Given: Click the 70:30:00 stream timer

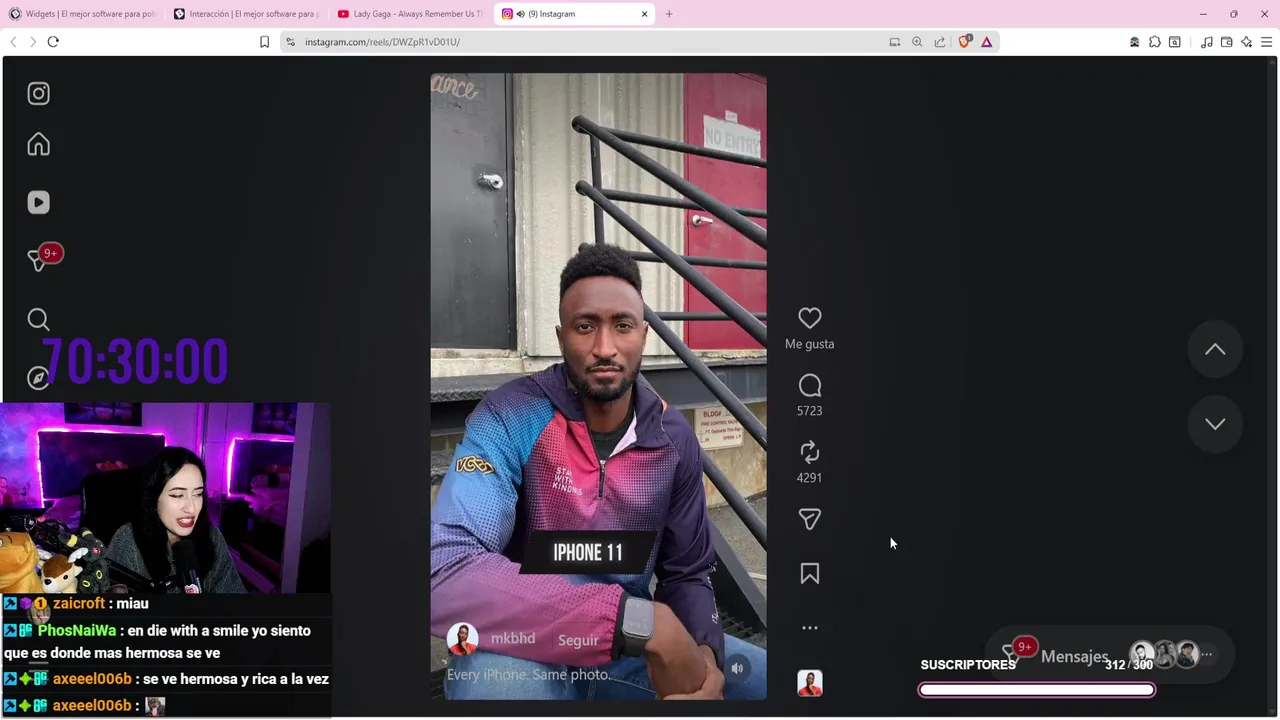Looking at the screenshot, I should pos(134,361).
